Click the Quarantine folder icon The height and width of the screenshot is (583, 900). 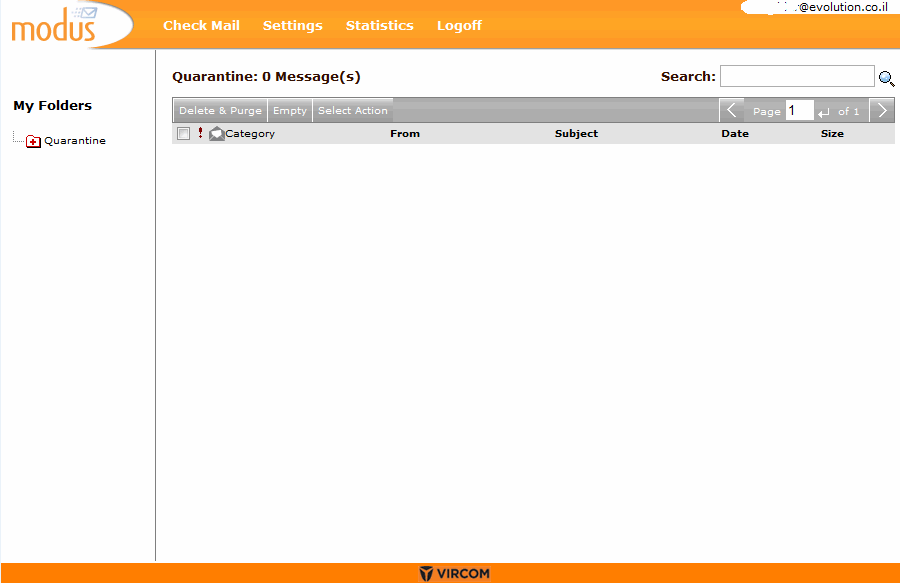click(x=33, y=141)
